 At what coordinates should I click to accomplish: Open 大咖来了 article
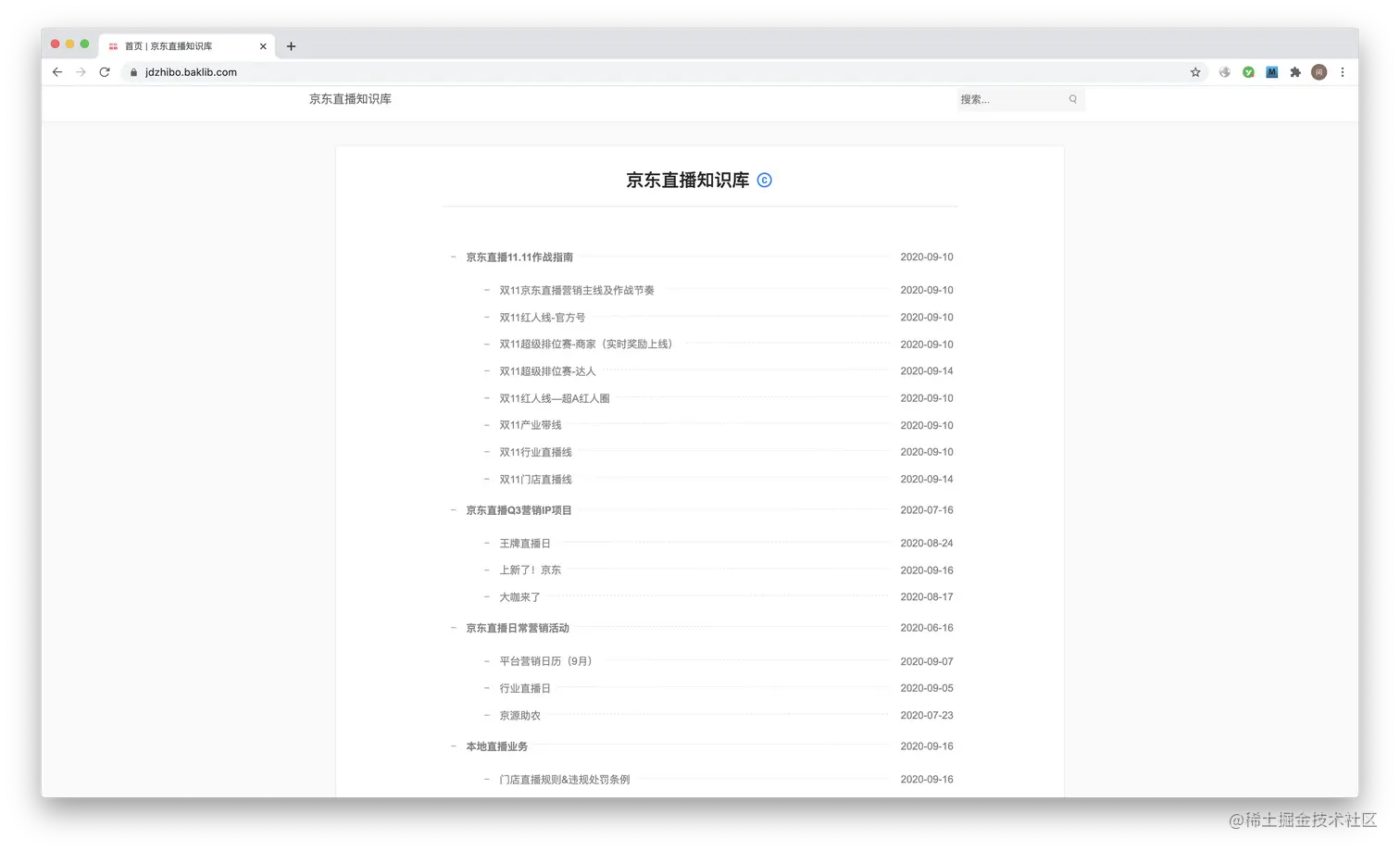coord(519,597)
